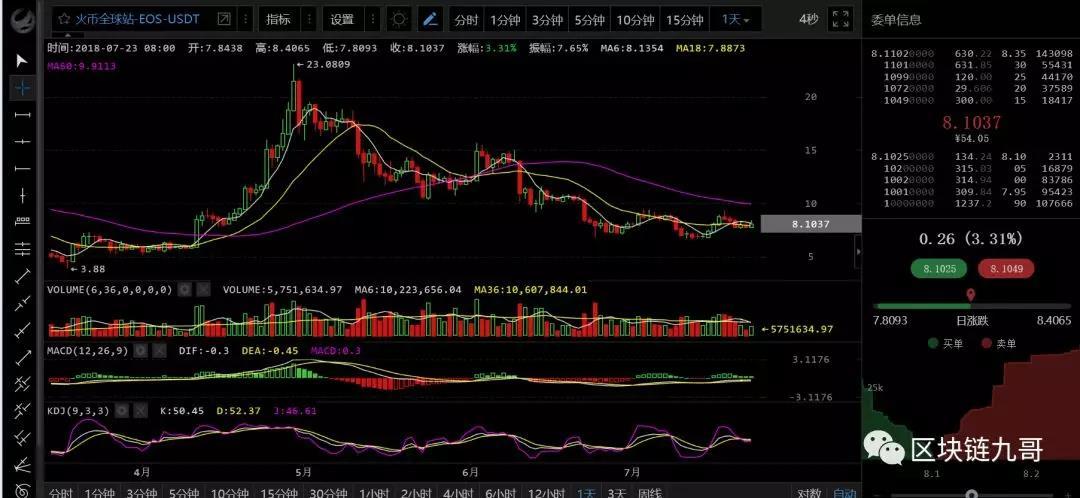Select sell order row with 630.22
The width and height of the screenshot is (1080, 498).
(x=971, y=53)
